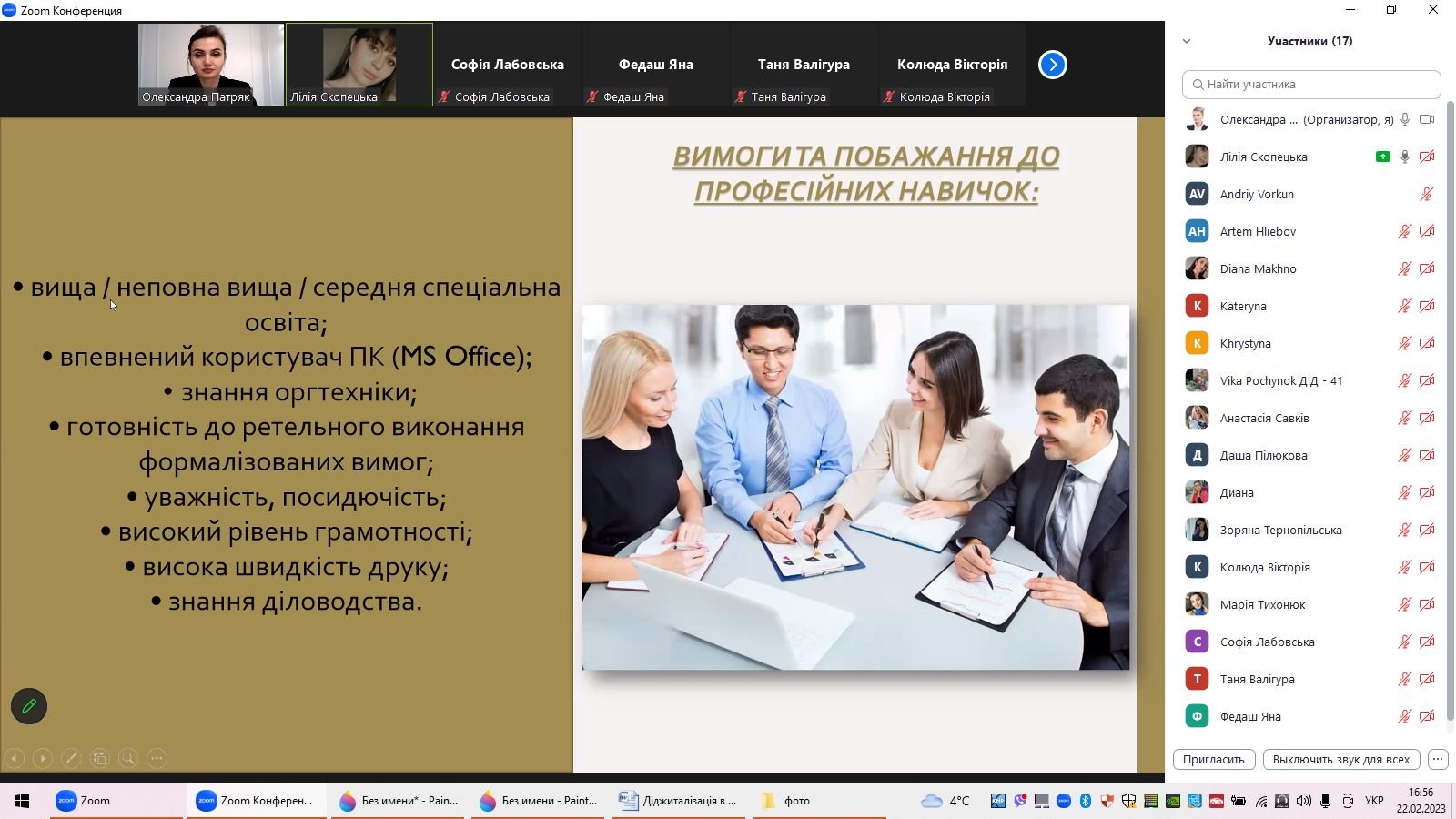Open the фото folder taskbar item
This screenshot has height=819, width=1456.
pos(819,801)
